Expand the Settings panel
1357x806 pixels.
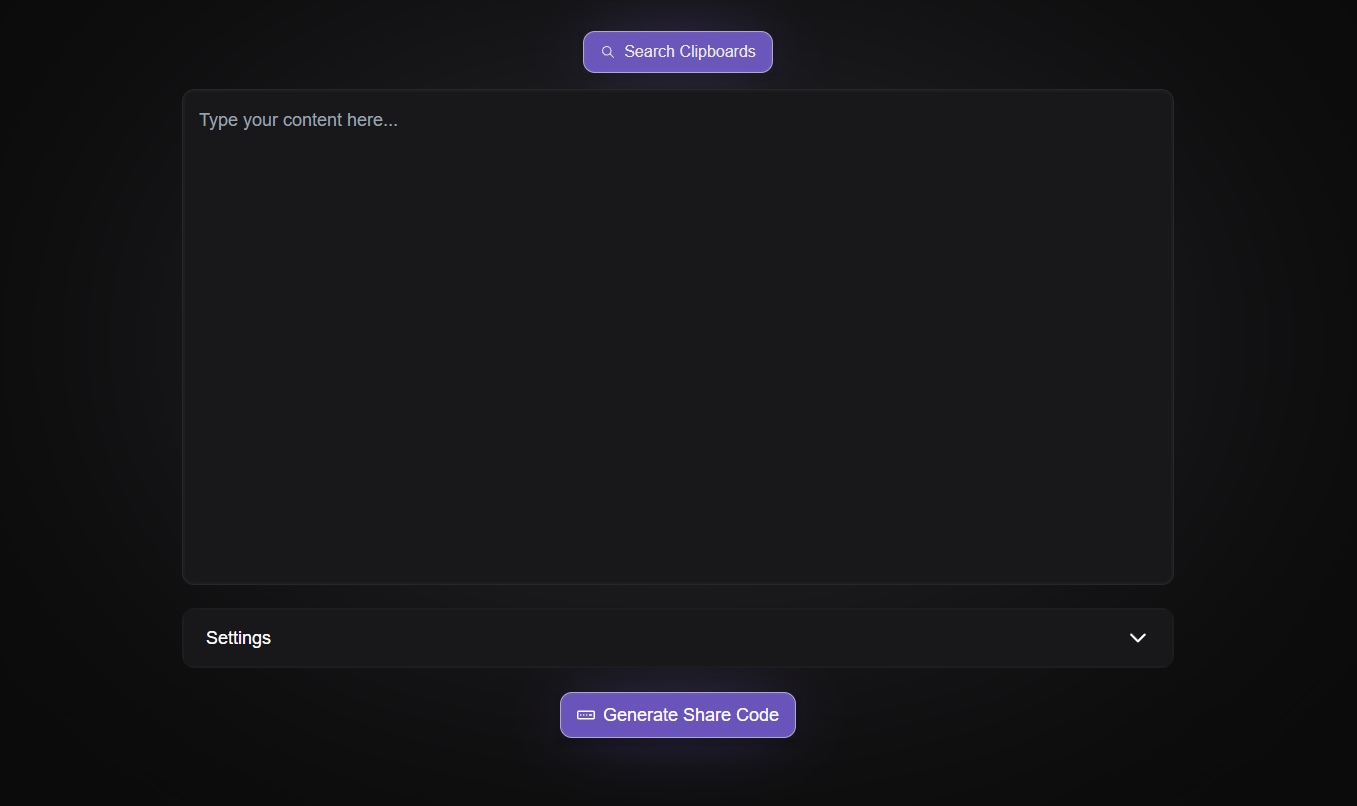tap(677, 638)
